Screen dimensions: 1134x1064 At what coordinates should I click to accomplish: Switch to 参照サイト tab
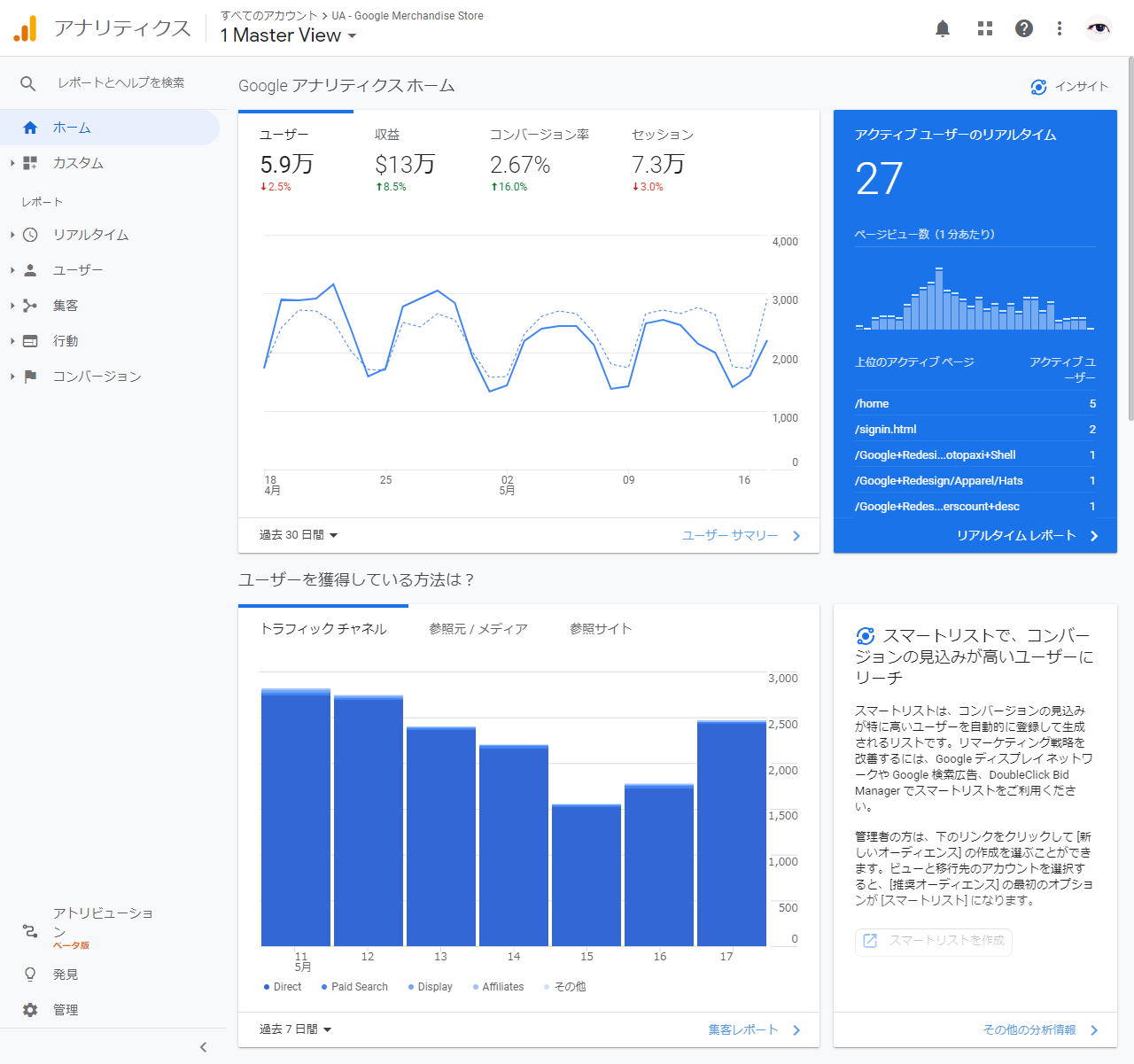coord(601,629)
